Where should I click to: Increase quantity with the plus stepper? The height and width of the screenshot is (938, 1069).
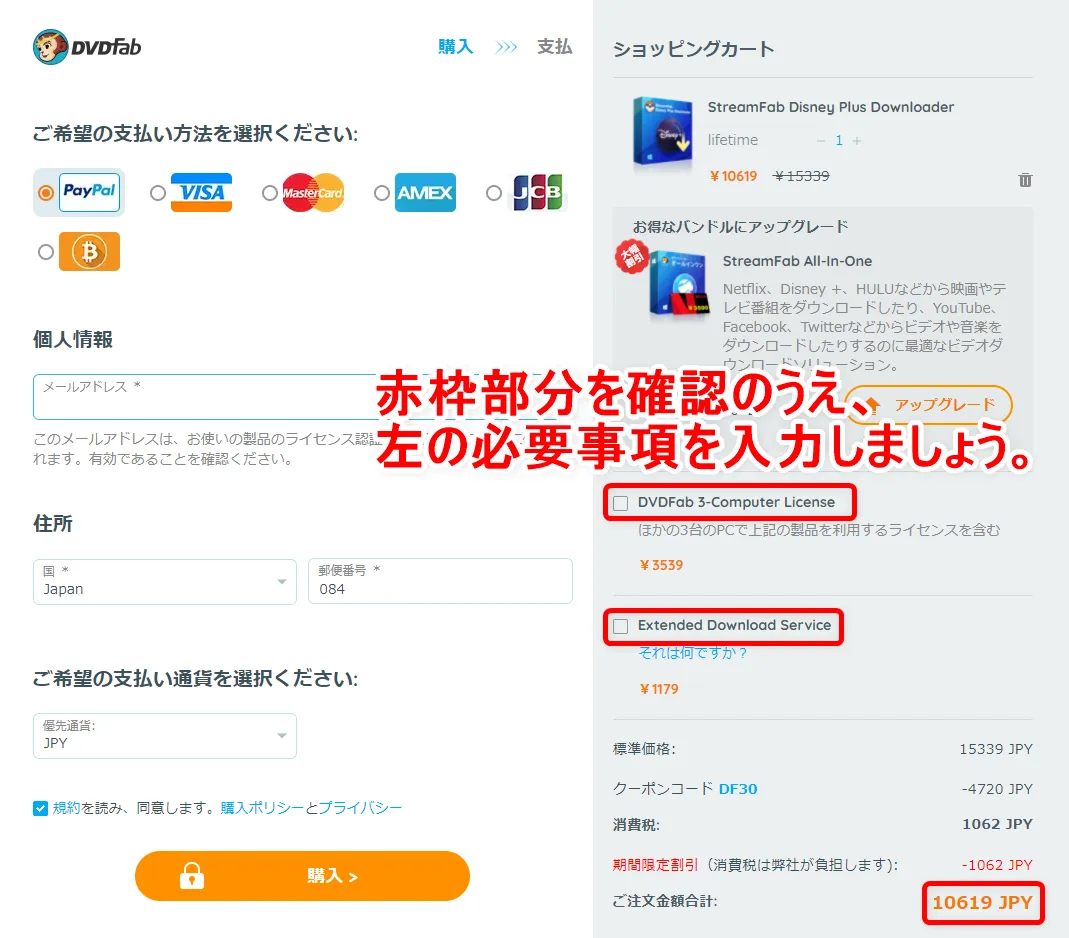(x=857, y=140)
